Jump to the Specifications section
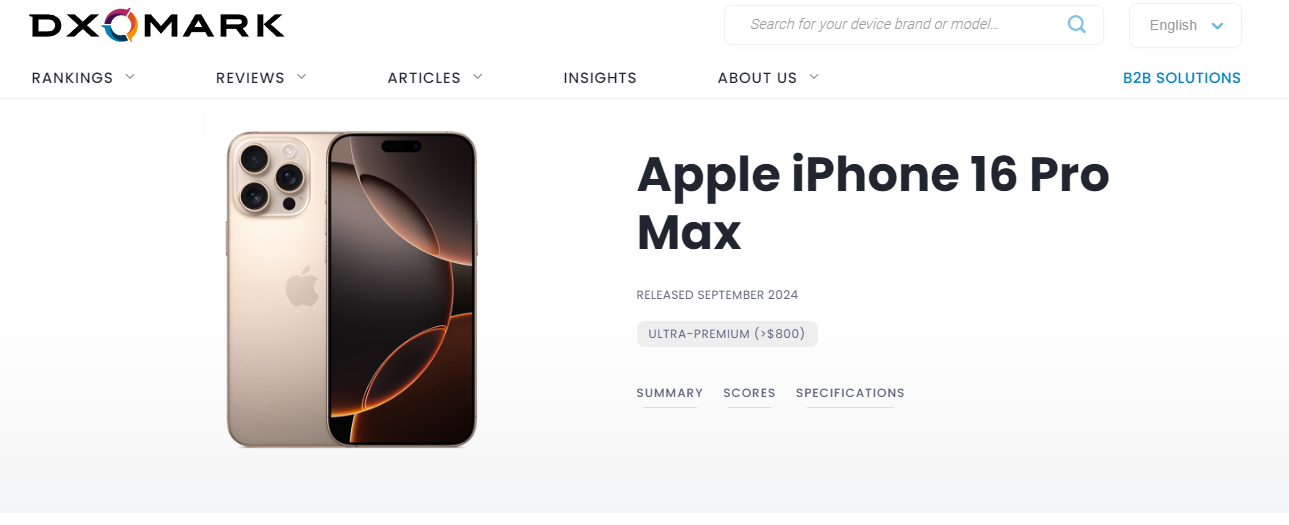This screenshot has height=525, width=1289. tap(850, 393)
